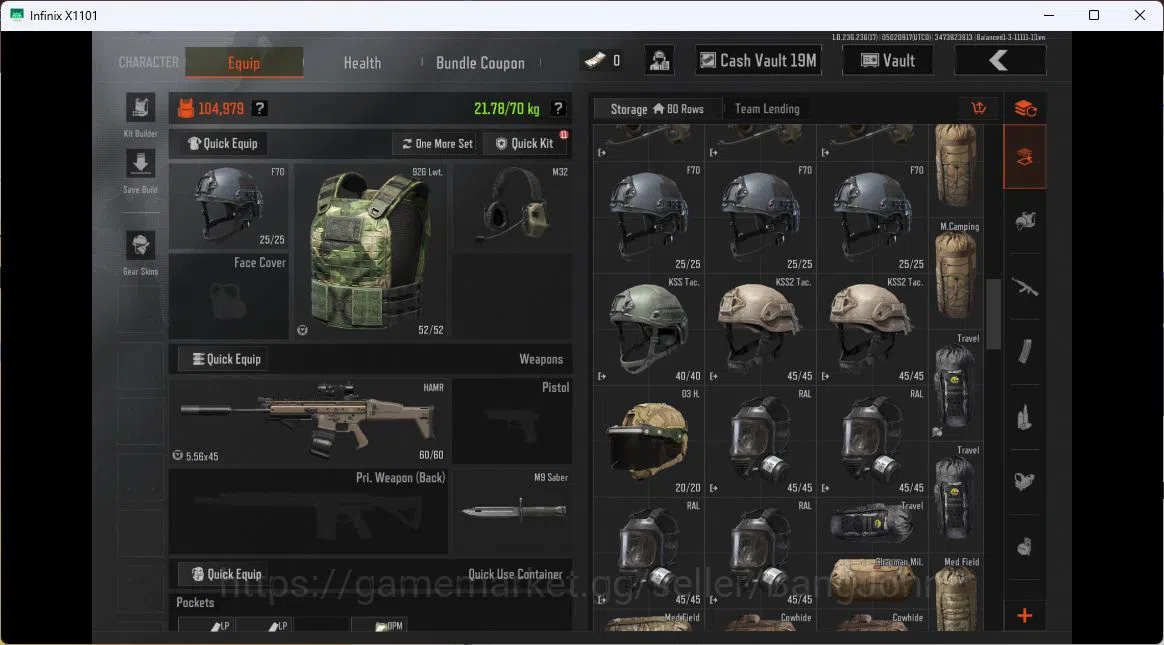This screenshot has width=1164, height=645.
Task: Filter storage by weapon attachments icon
Action: coord(1025,482)
